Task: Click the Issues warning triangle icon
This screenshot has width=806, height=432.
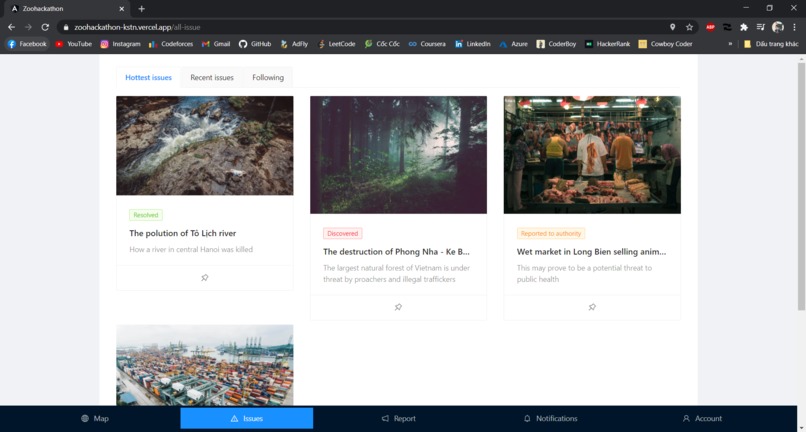Action: 234,419
